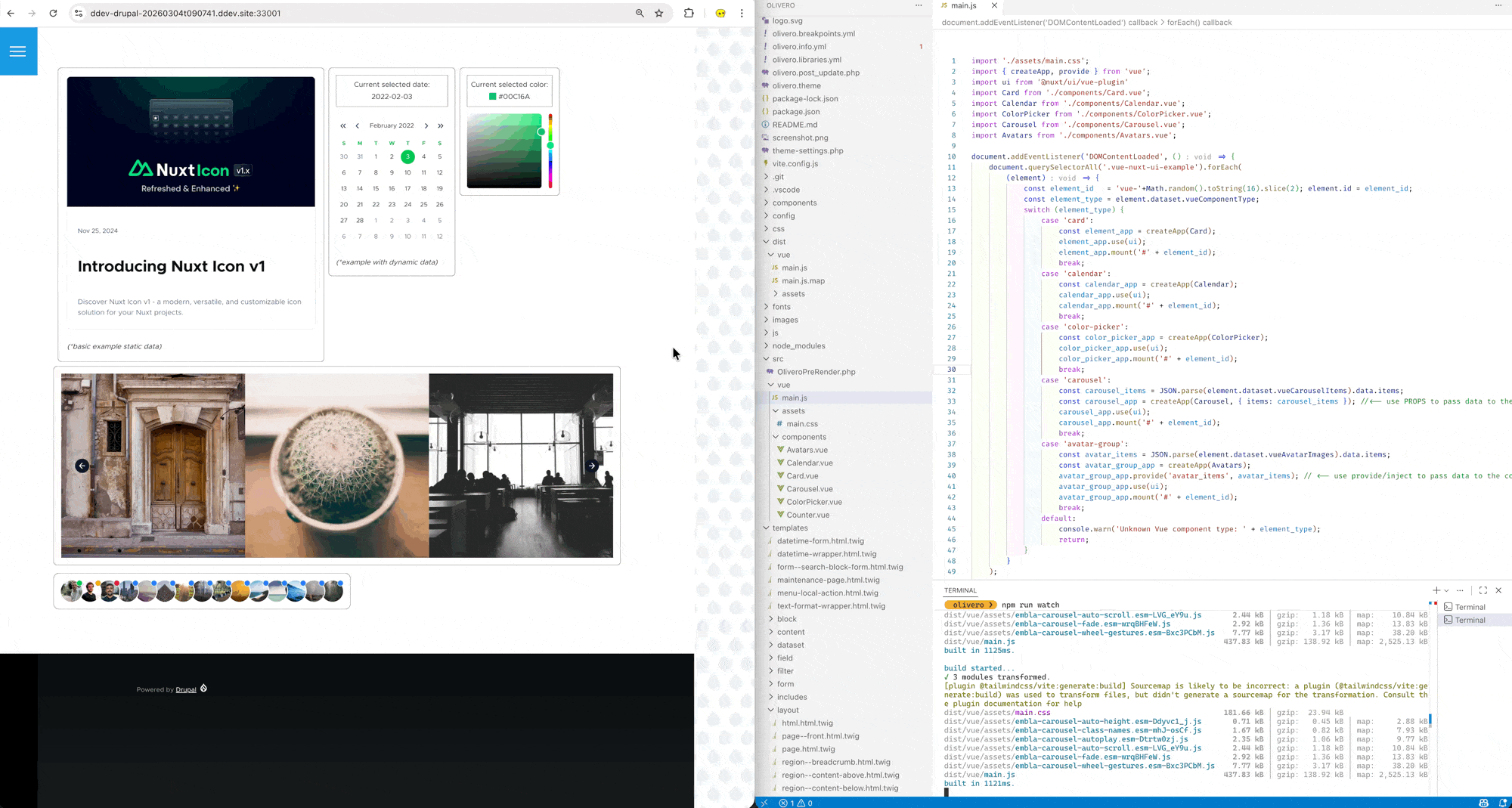Jump to previous year in calendar

coord(343,126)
